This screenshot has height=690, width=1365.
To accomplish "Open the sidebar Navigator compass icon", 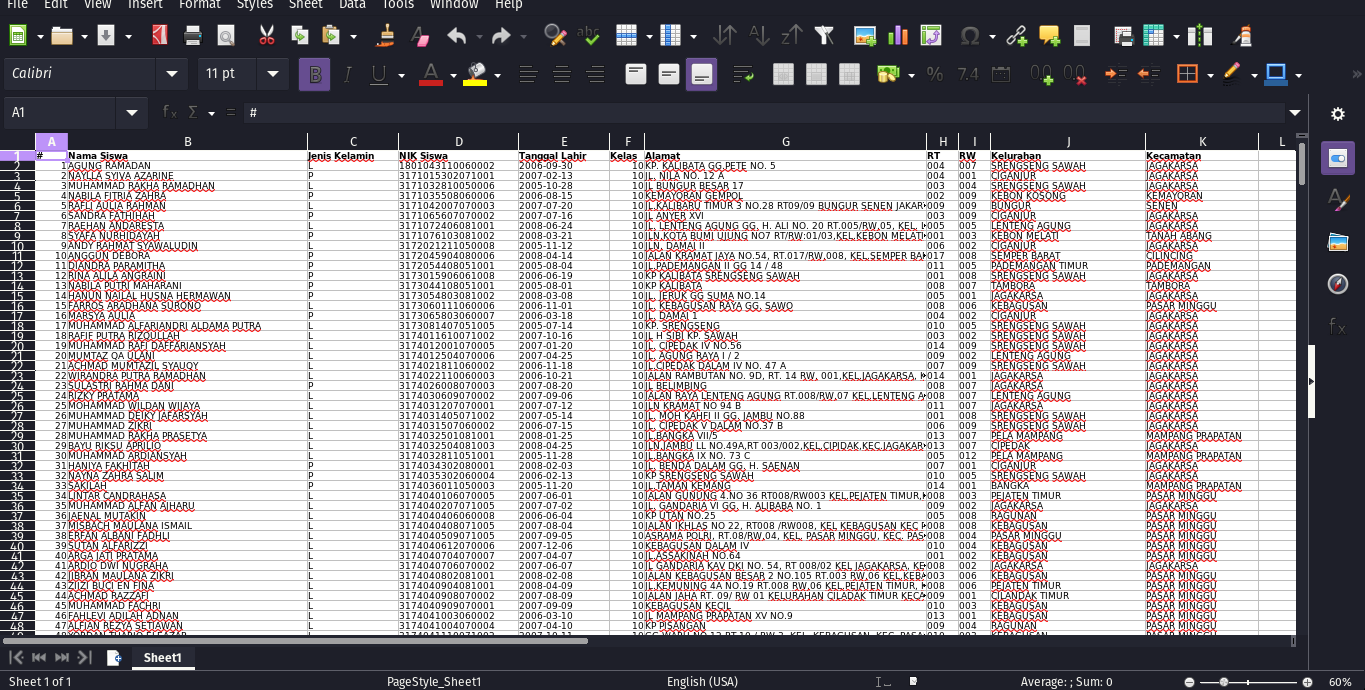I will (x=1338, y=284).
